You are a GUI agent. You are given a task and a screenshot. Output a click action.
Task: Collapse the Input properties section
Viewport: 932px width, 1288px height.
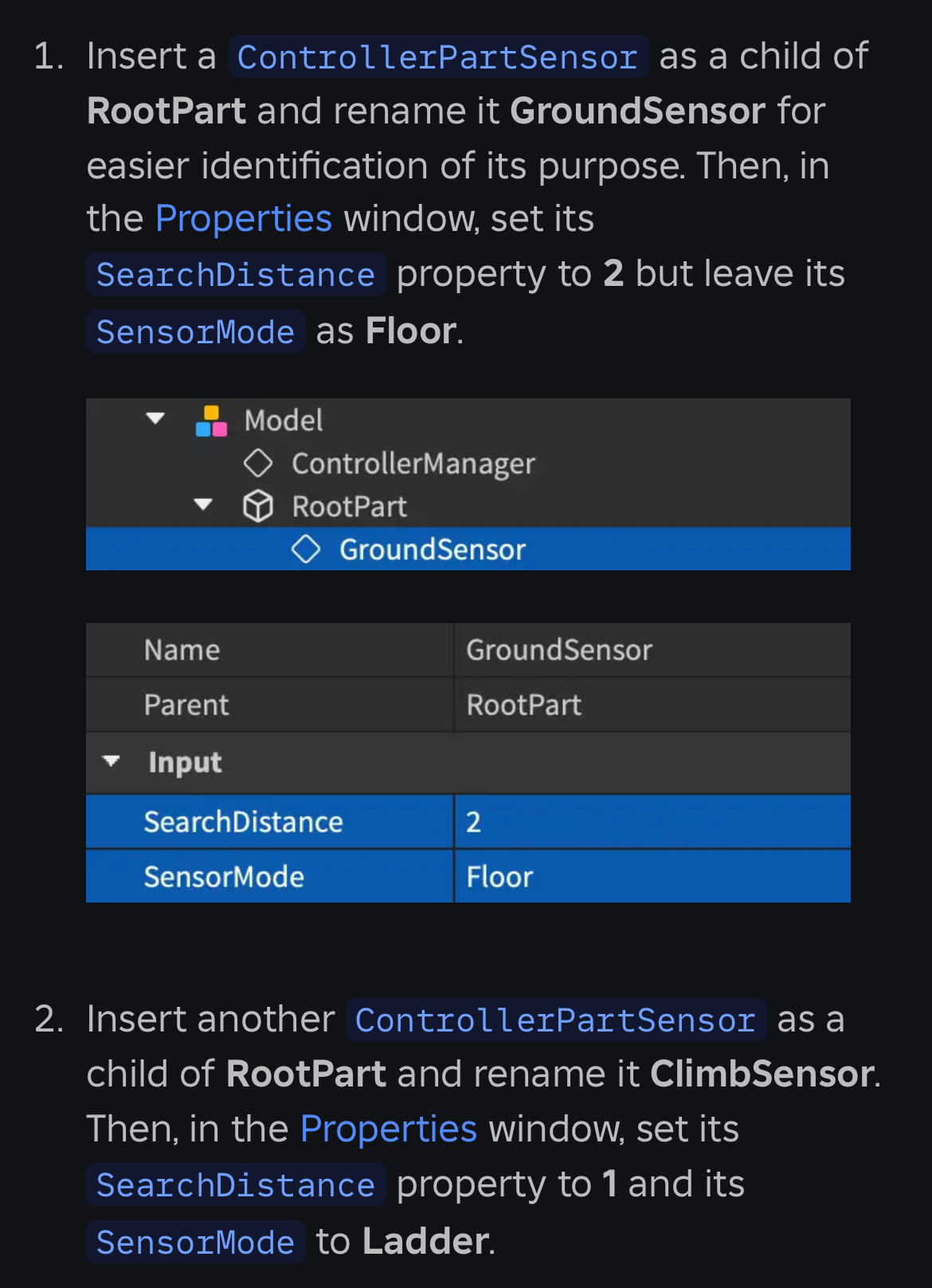[x=112, y=761]
